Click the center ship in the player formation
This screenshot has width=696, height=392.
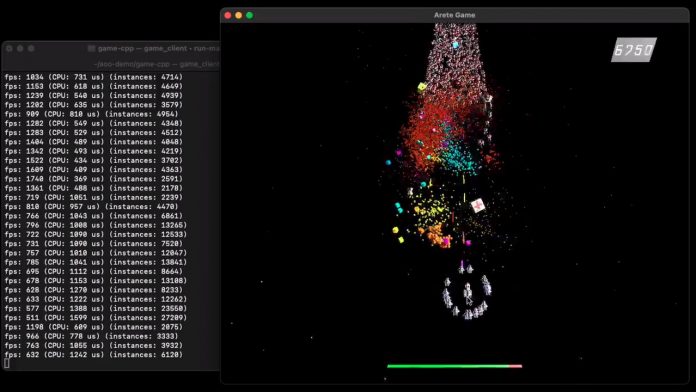tap(467, 295)
